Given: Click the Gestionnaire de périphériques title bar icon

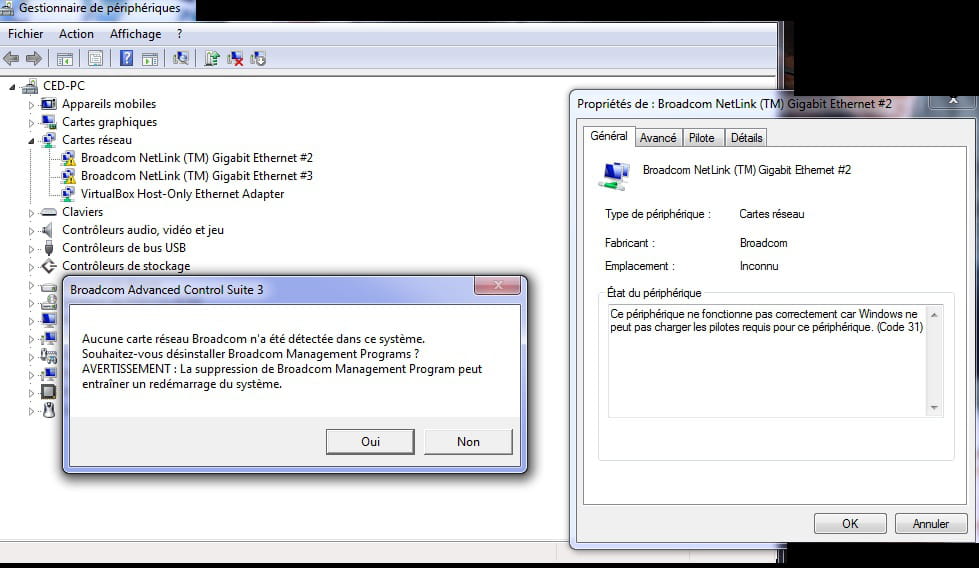Looking at the screenshot, I should click(x=7, y=9).
